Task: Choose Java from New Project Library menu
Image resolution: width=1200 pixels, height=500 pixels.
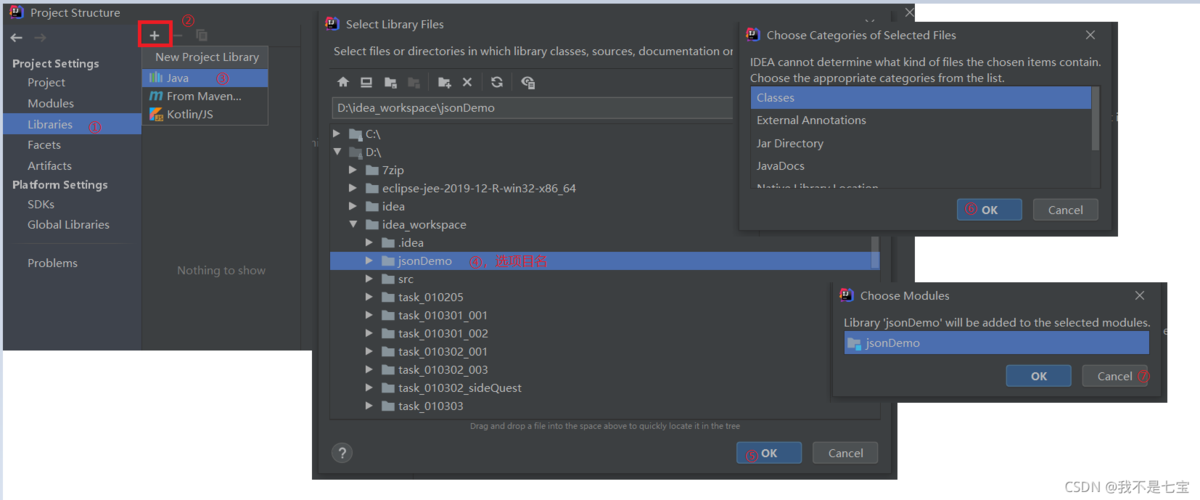Action: (205, 77)
